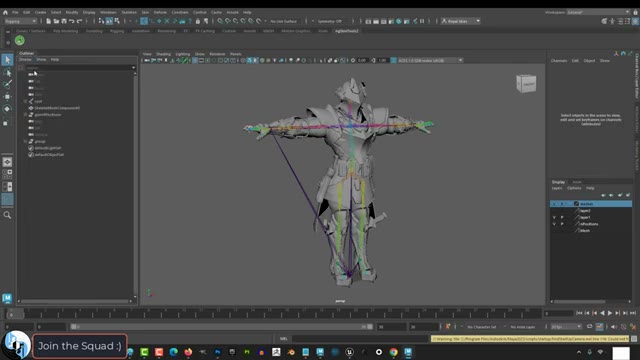
Task: Click the Maya logo icon at bottom left
Action: [x=7, y=298]
